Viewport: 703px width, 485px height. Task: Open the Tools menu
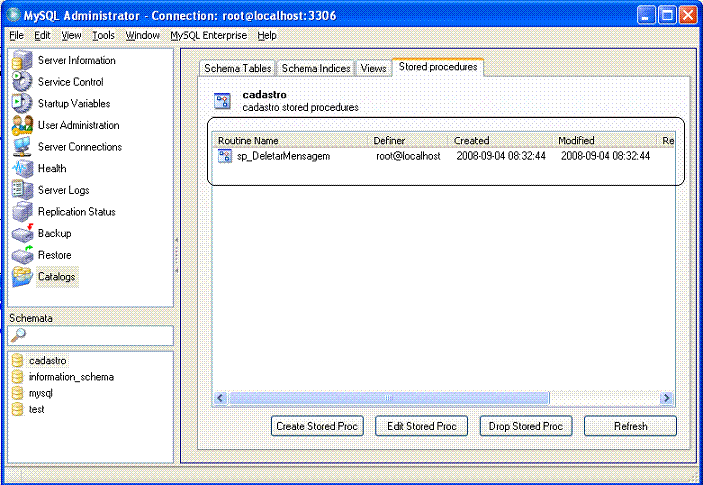click(x=104, y=35)
